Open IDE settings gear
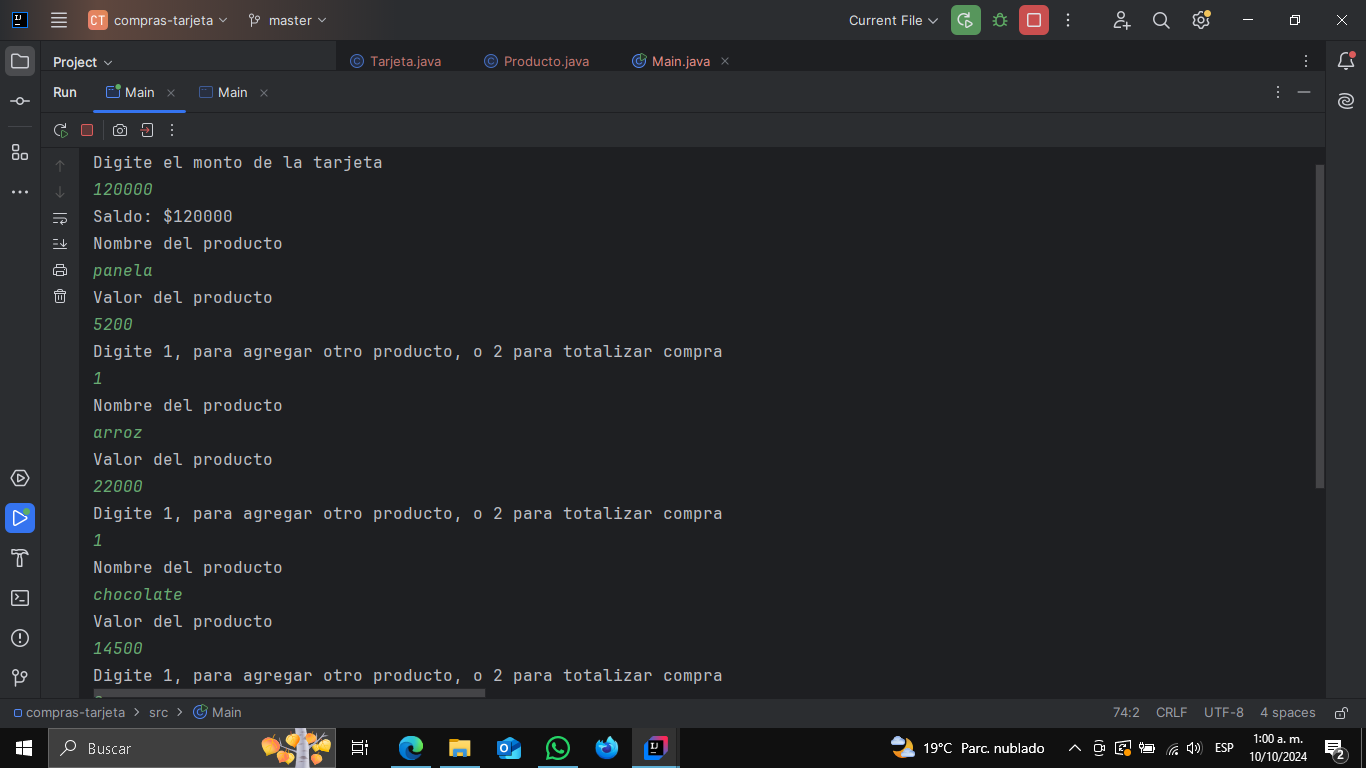The height and width of the screenshot is (768, 1366). click(x=1201, y=20)
